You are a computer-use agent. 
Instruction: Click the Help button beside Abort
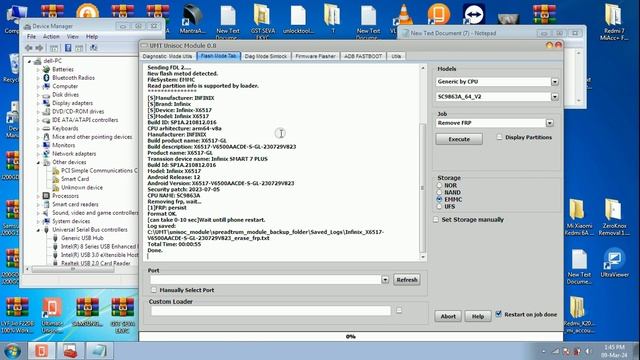pyautogui.click(x=478, y=316)
